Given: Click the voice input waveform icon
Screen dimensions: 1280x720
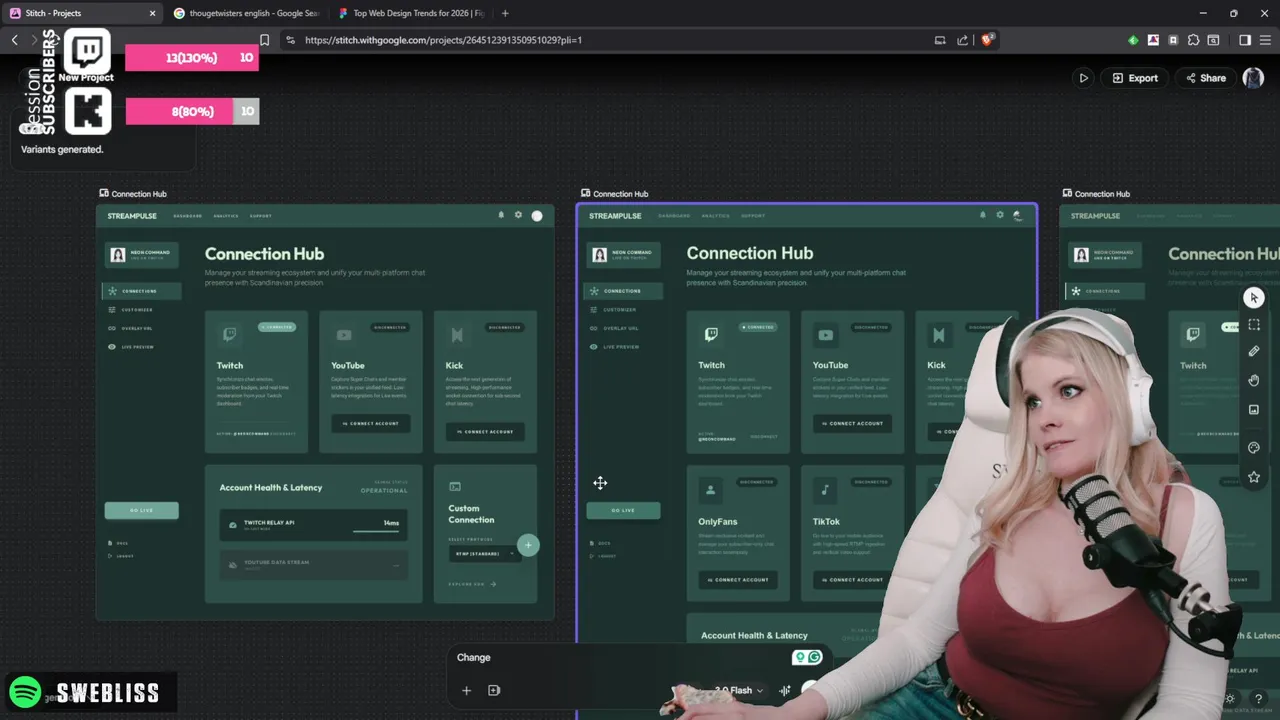Looking at the screenshot, I should point(785,690).
